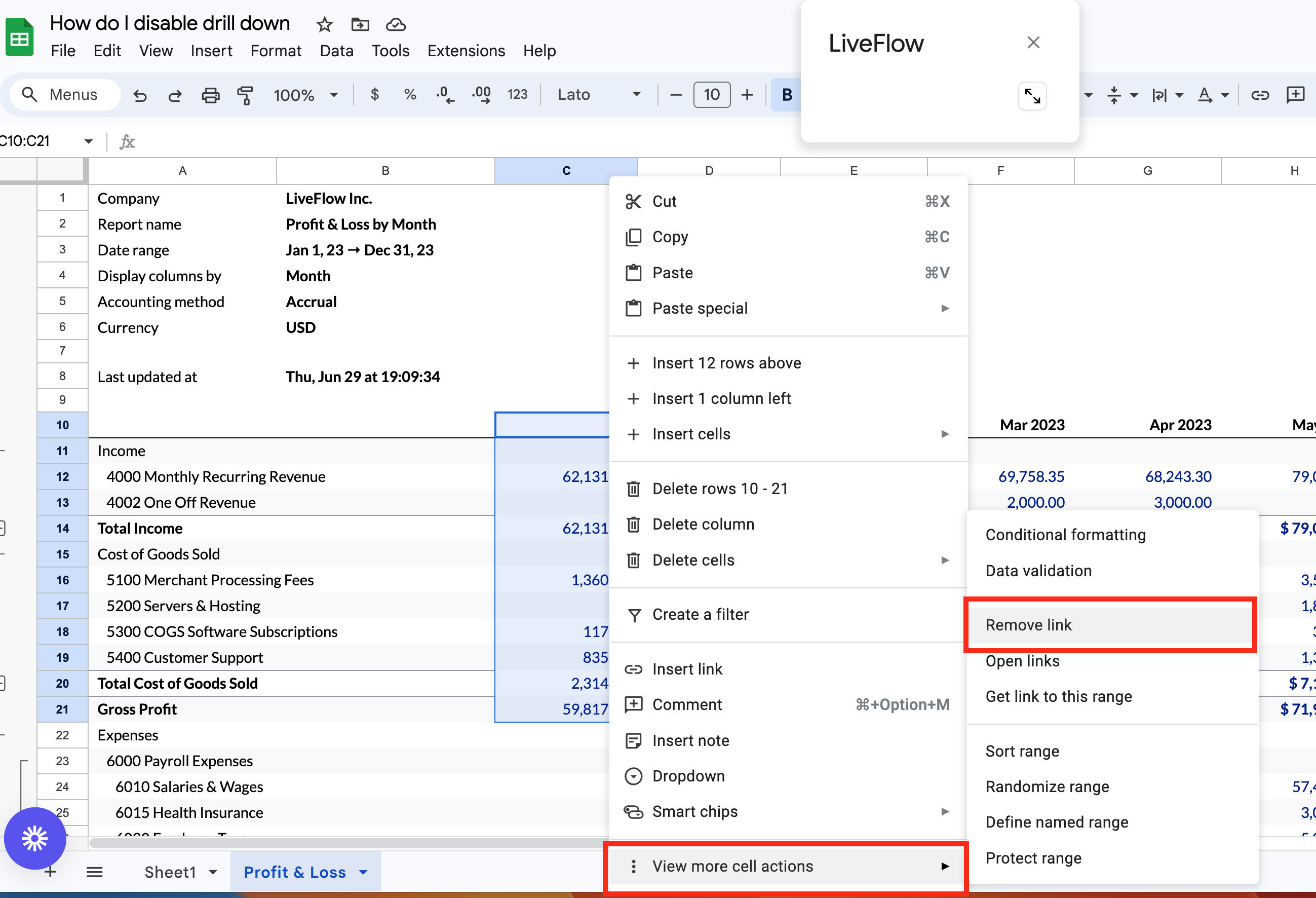
Task: Increase font size with plus
Action: point(747,95)
